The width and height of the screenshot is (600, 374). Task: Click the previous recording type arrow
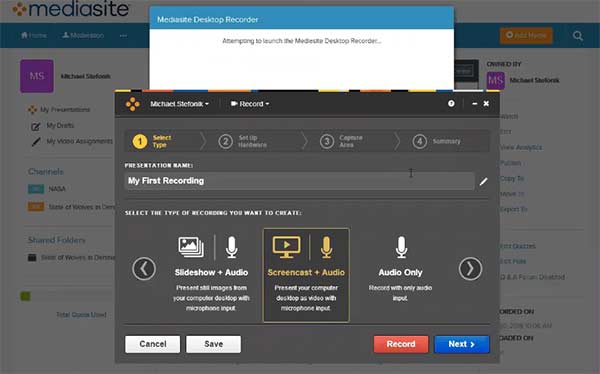click(144, 269)
